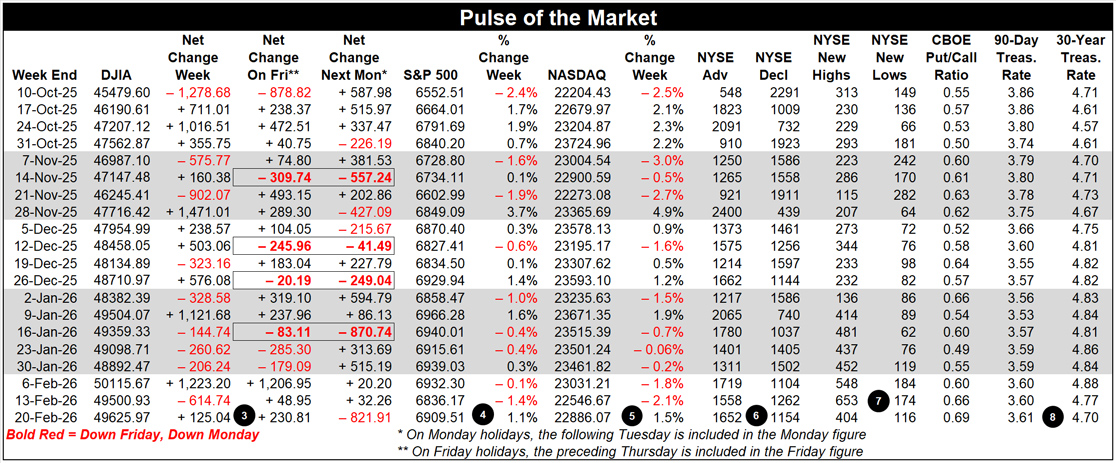Select the circled number 5 marker

point(631,415)
